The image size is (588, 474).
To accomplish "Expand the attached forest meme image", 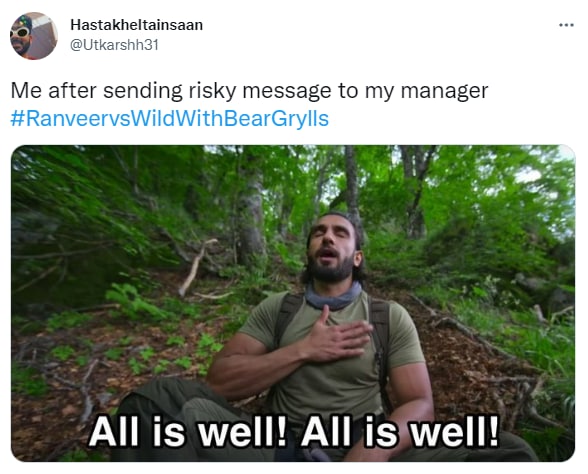I will pos(293,303).
